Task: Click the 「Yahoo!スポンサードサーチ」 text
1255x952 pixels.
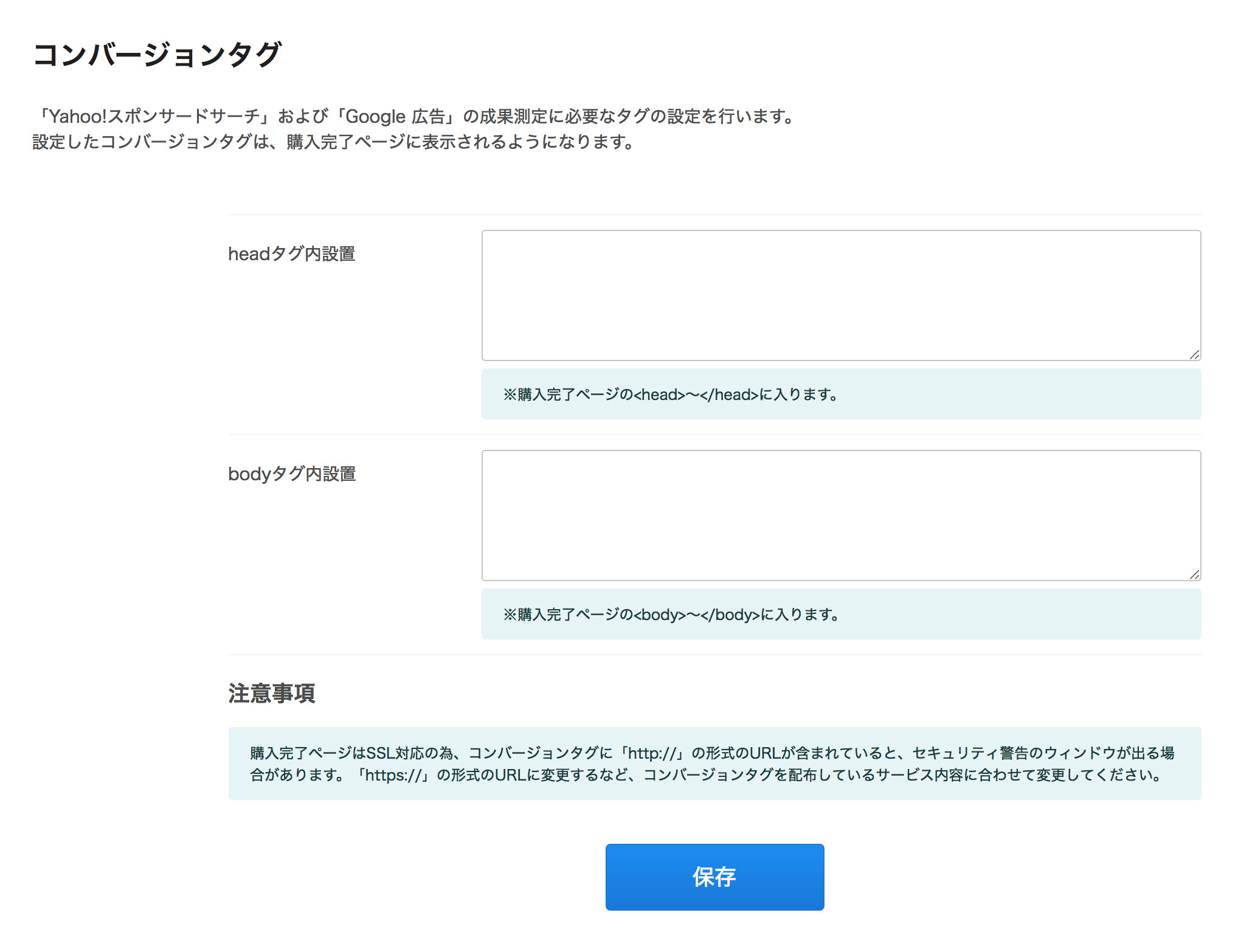Action: coord(154,116)
